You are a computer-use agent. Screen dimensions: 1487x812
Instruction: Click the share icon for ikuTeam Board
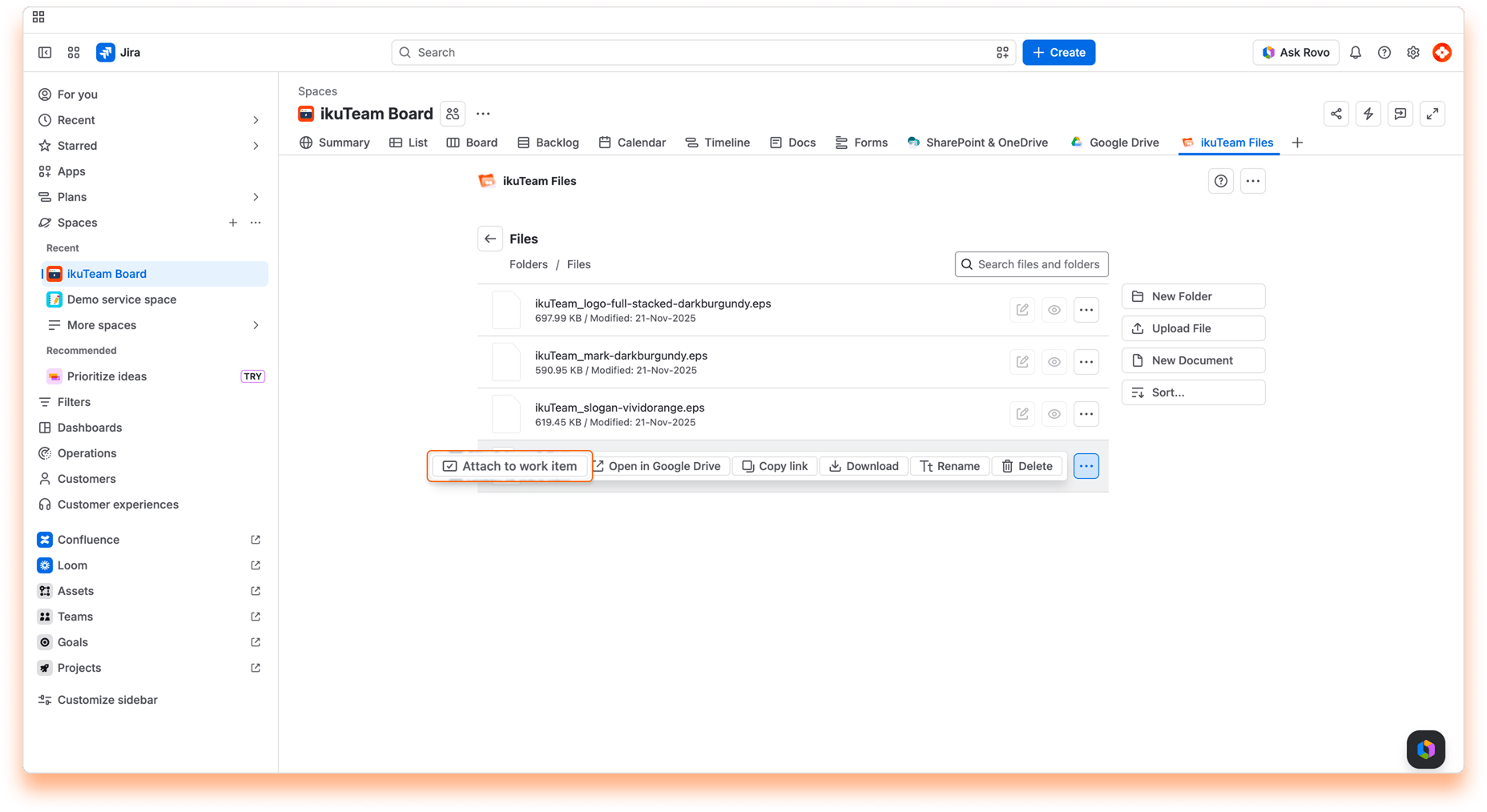pos(1336,114)
